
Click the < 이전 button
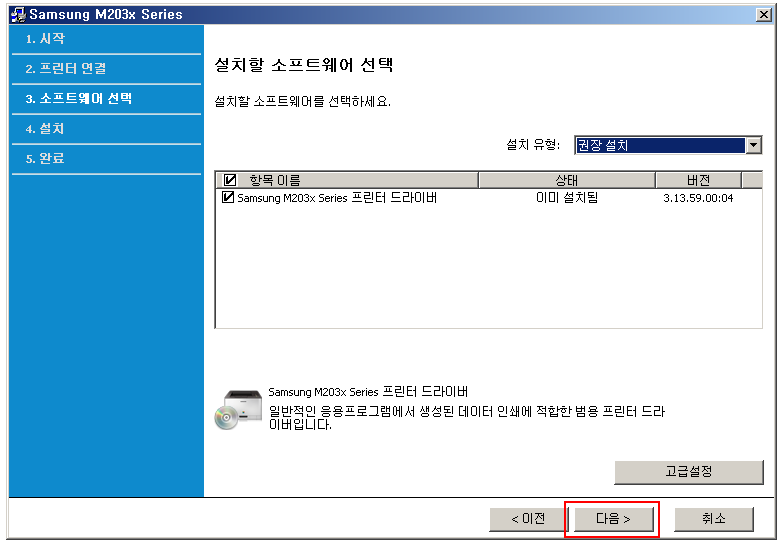coord(528,519)
